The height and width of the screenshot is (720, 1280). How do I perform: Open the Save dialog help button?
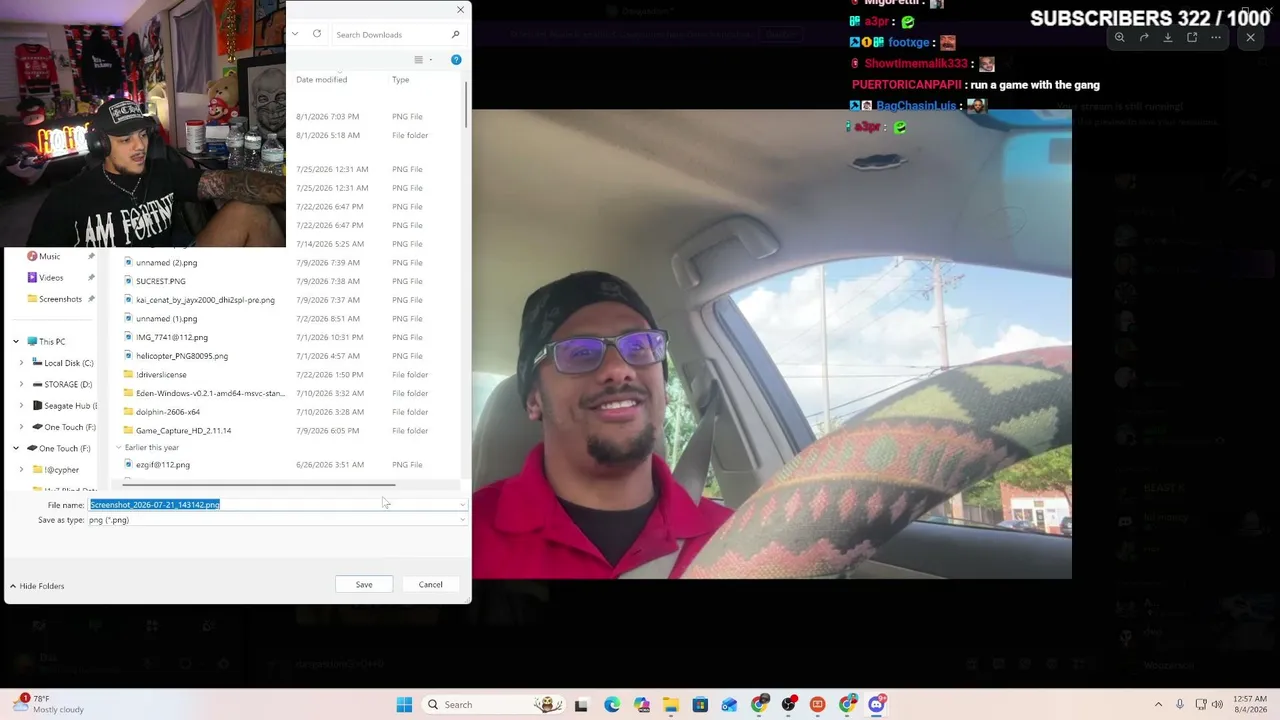coord(456,60)
